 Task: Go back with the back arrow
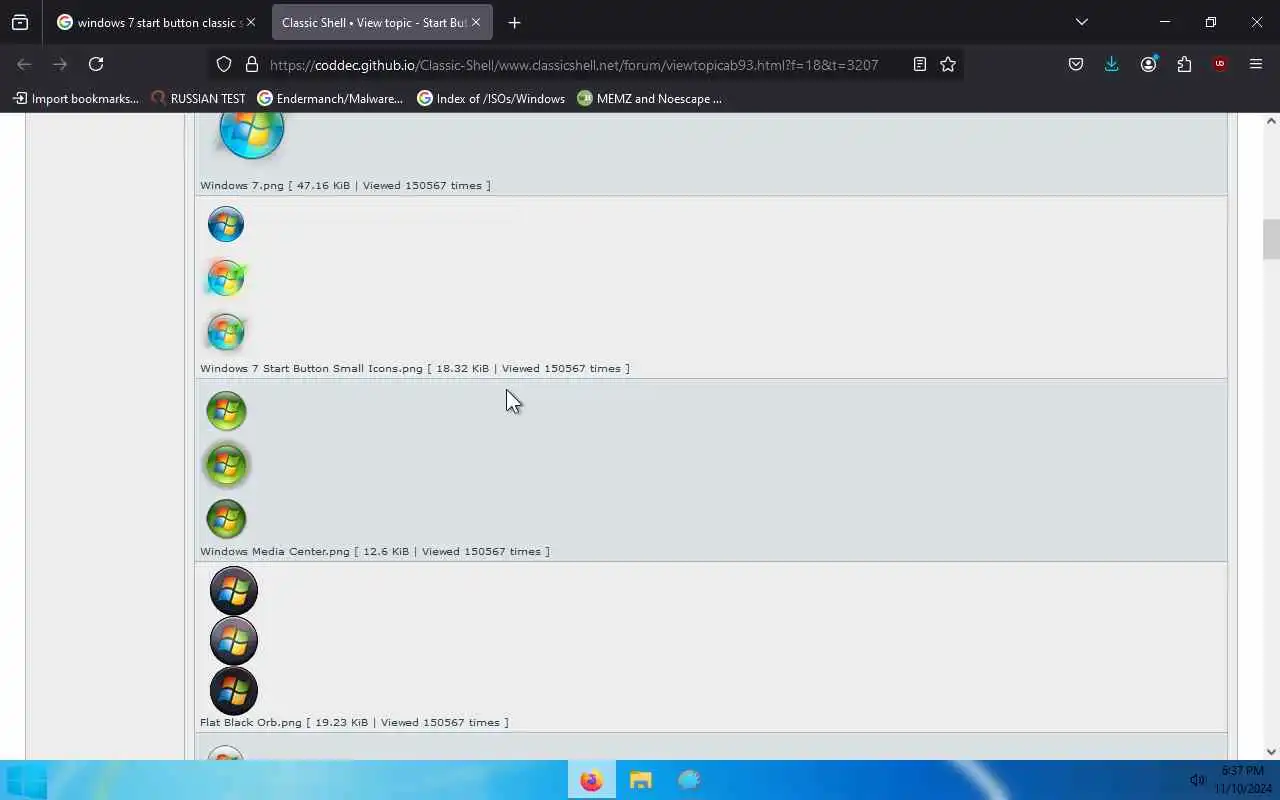click(24, 64)
